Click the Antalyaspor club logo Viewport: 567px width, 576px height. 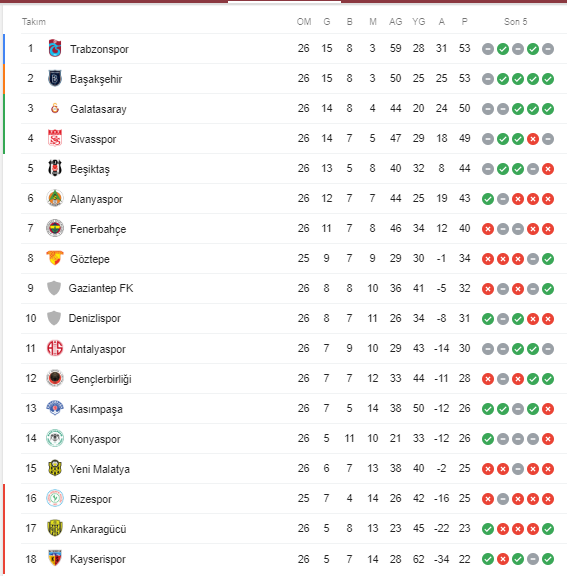click(x=55, y=348)
